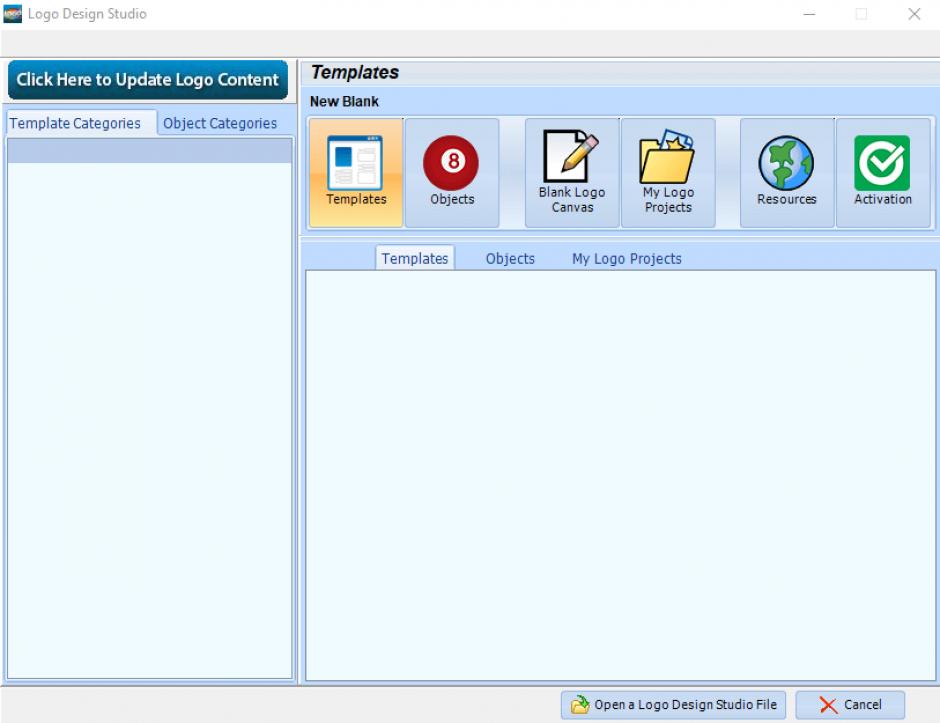Cancel the startup dialog
This screenshot has width=940, height=723.
pyautogui.click(x=850, y=704)
